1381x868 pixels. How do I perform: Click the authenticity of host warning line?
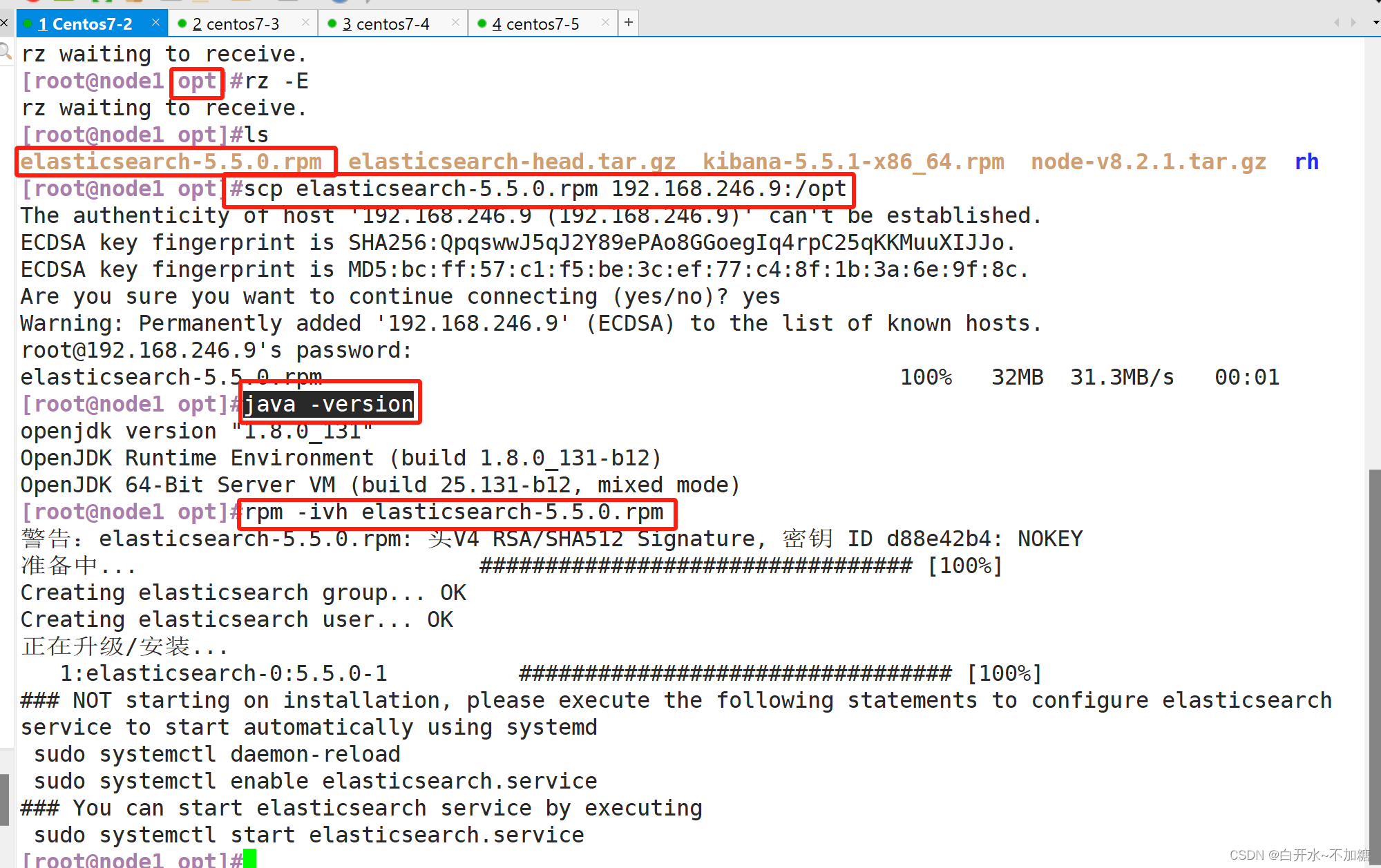tap(531, 215)
